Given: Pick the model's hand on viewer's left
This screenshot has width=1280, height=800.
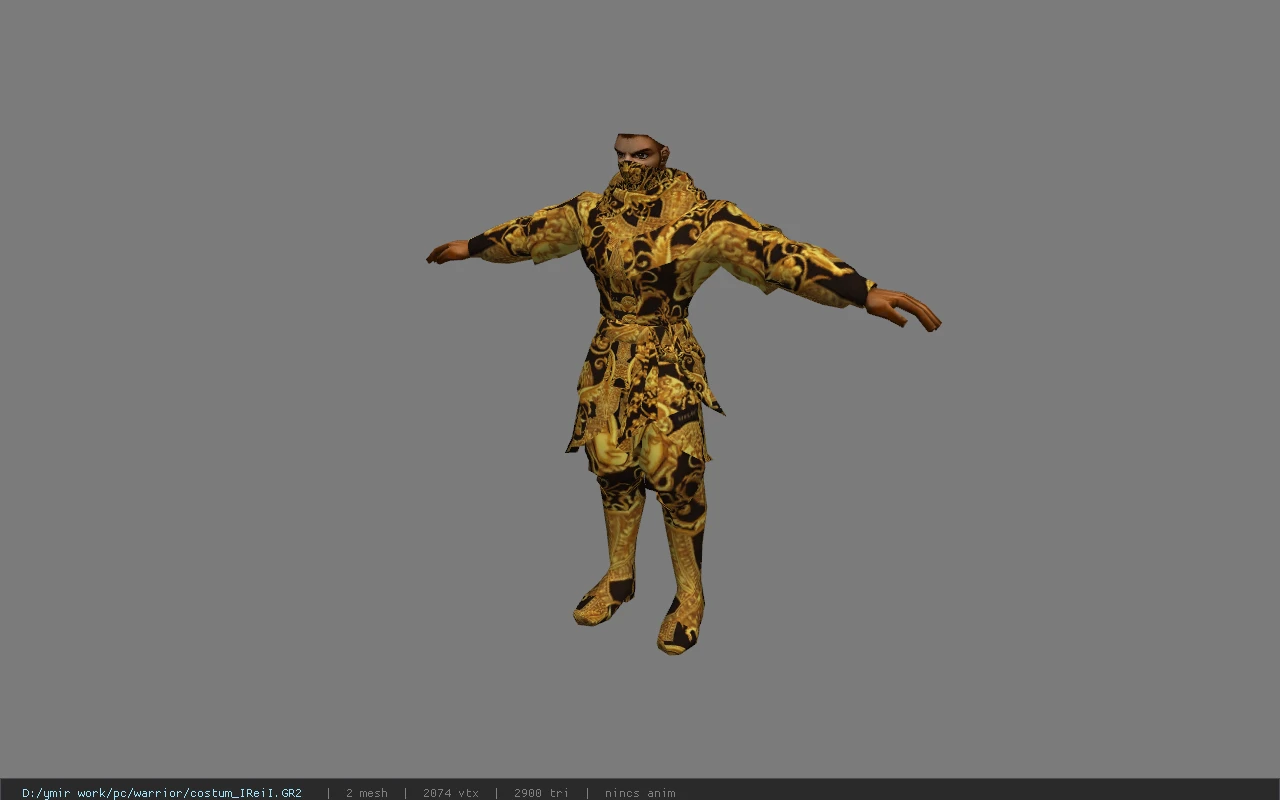Looking at the screenshot, I should (447, 252).
